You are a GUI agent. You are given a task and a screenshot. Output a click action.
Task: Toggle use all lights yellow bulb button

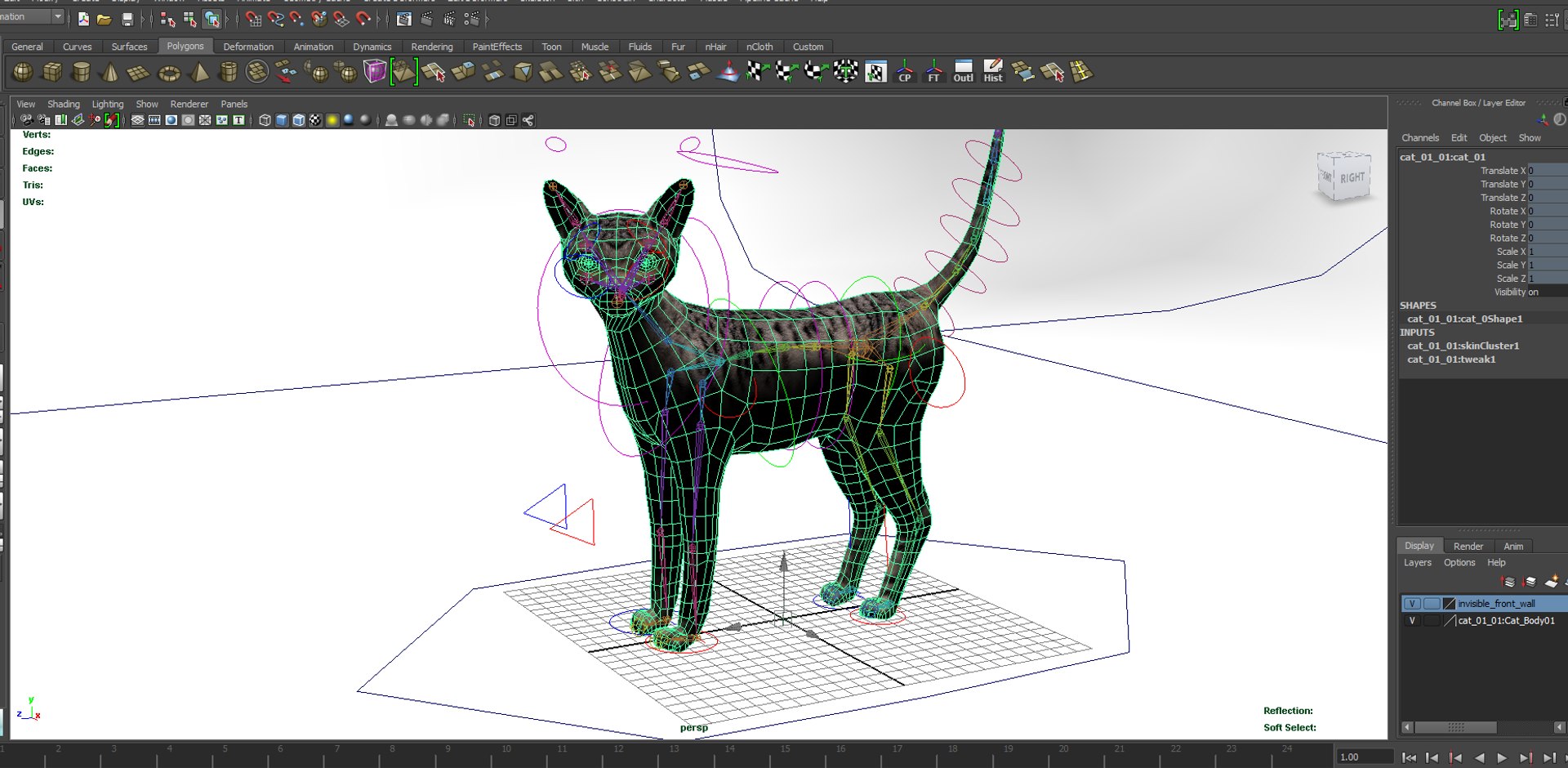point(332,120)
